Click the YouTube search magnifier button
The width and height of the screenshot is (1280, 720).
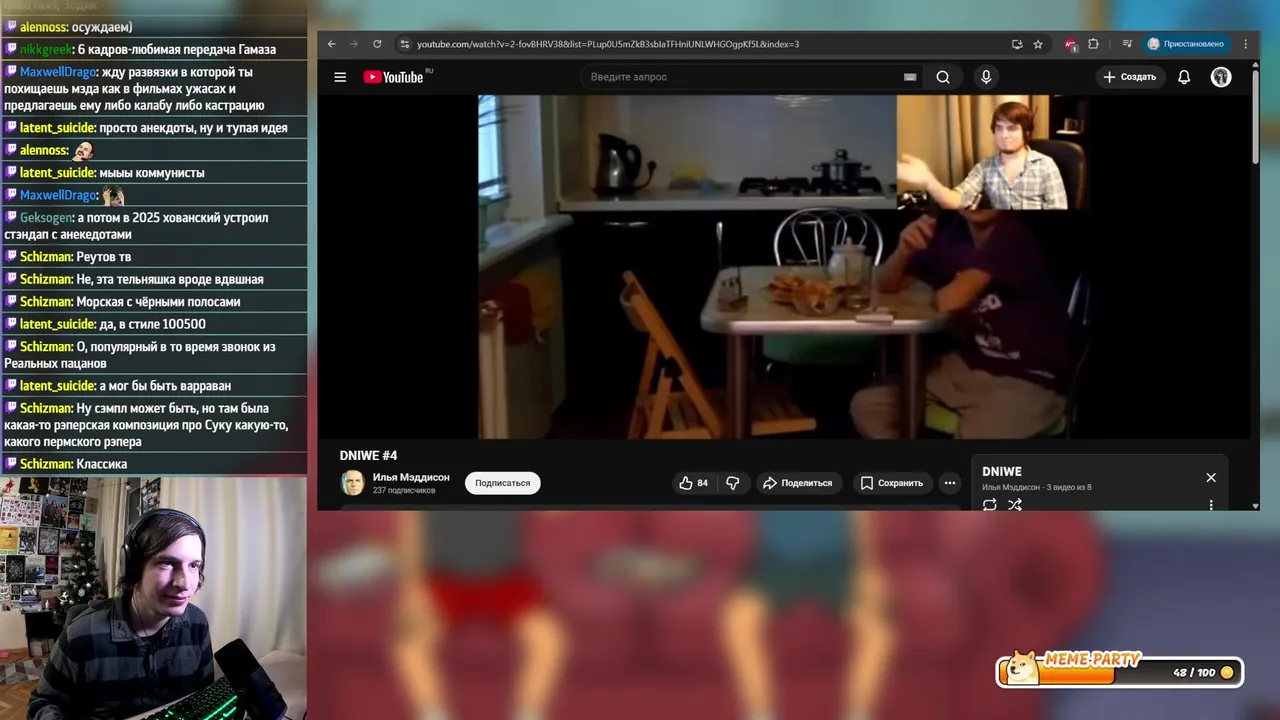(x=943, y=77)
